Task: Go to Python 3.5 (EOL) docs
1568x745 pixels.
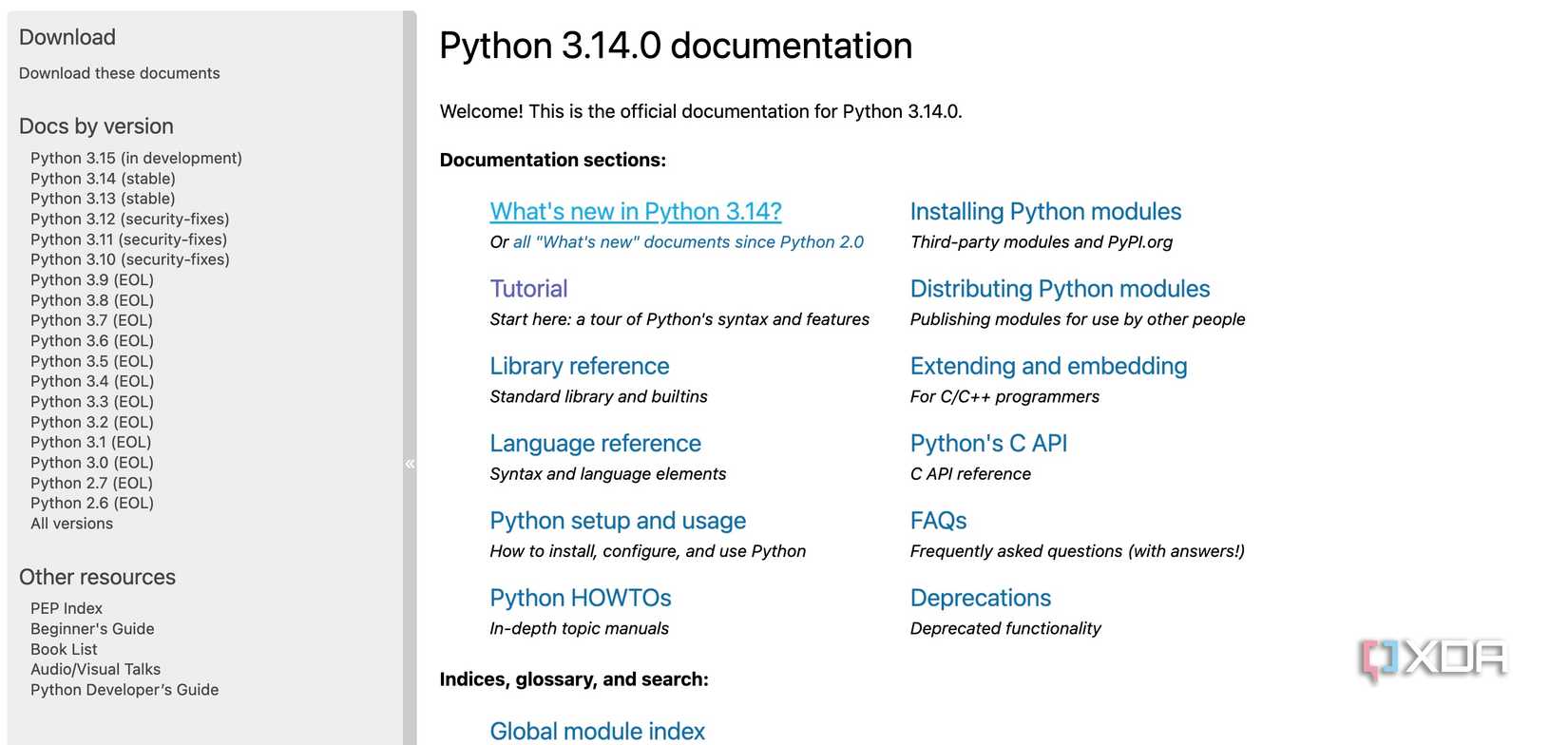Action: pyautogui.click(x=92, y=361)
